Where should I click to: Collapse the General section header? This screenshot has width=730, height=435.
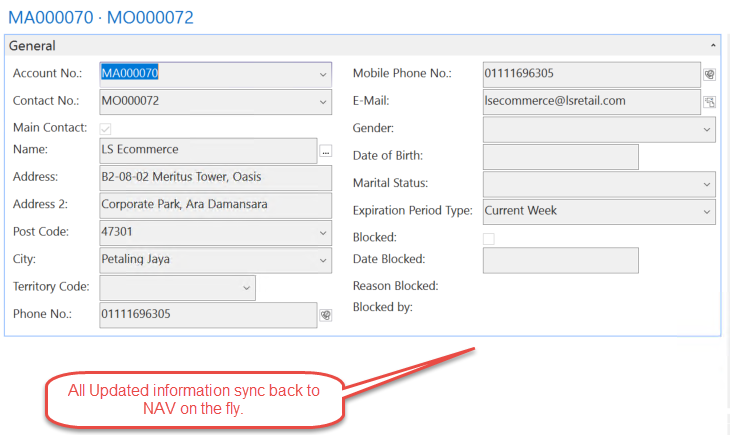[x=713, y=46]
